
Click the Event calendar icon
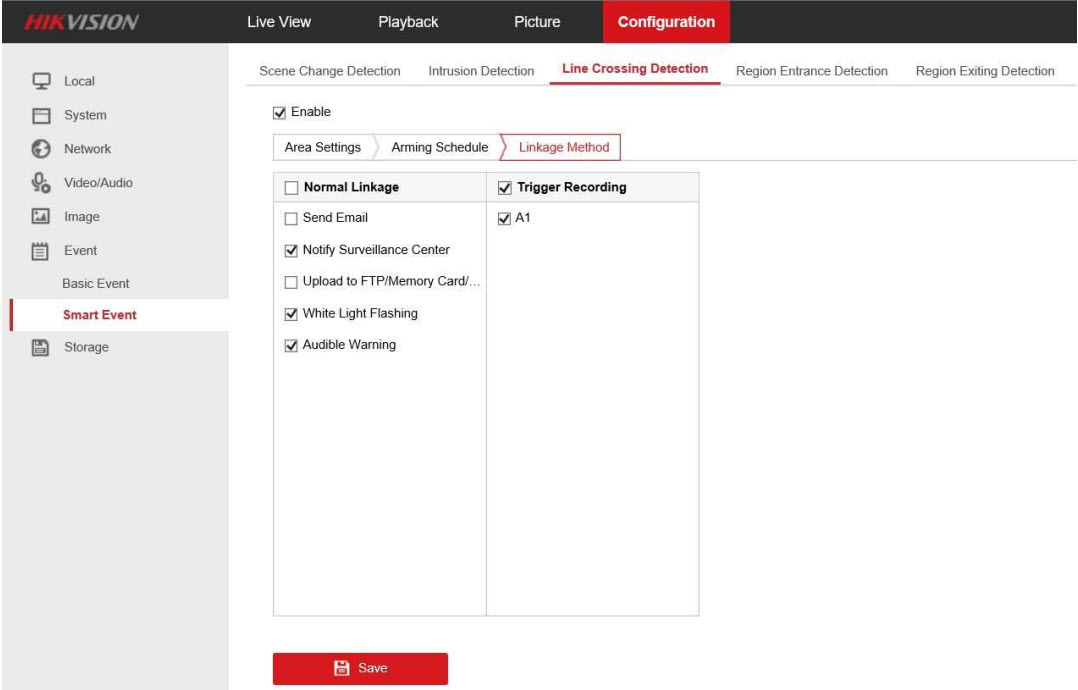coord(42,251)
